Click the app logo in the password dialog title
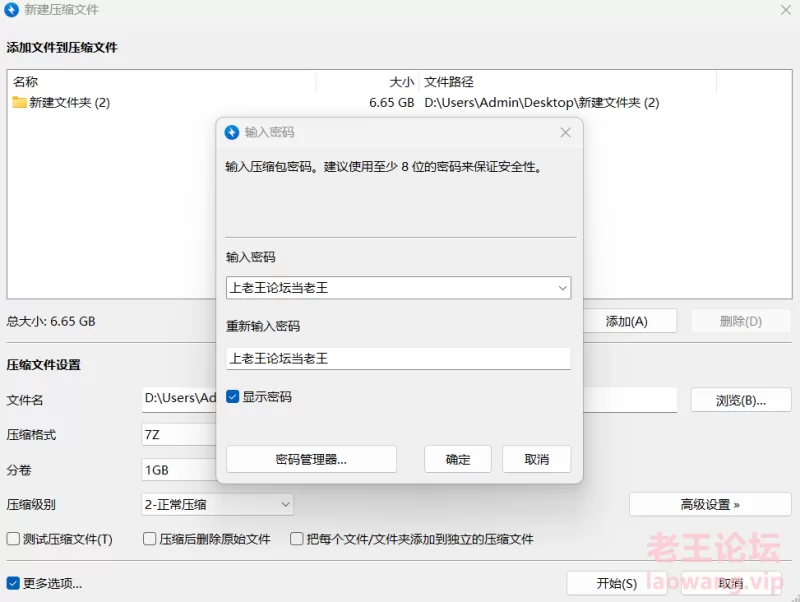The height and width of the screenshot is (602, 800). (232, 133)
